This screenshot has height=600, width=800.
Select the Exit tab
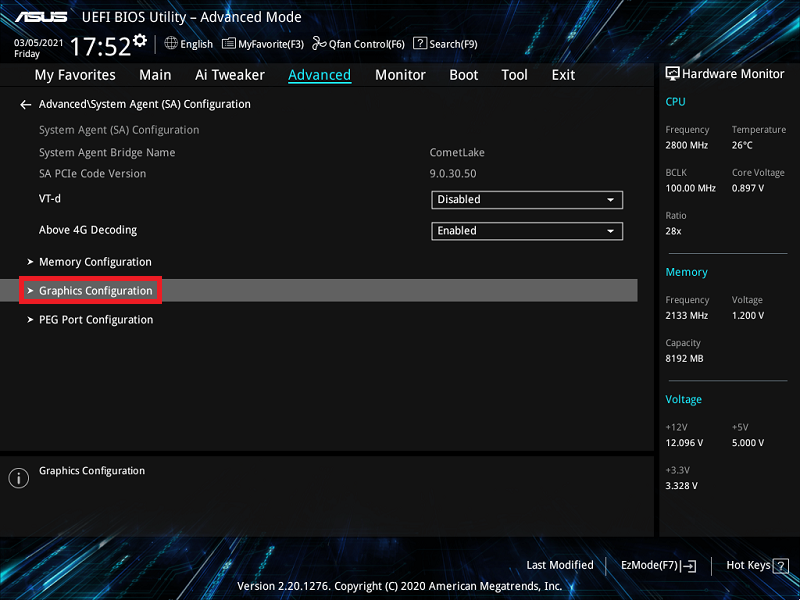pyautogui.click(x=563, y=75)
